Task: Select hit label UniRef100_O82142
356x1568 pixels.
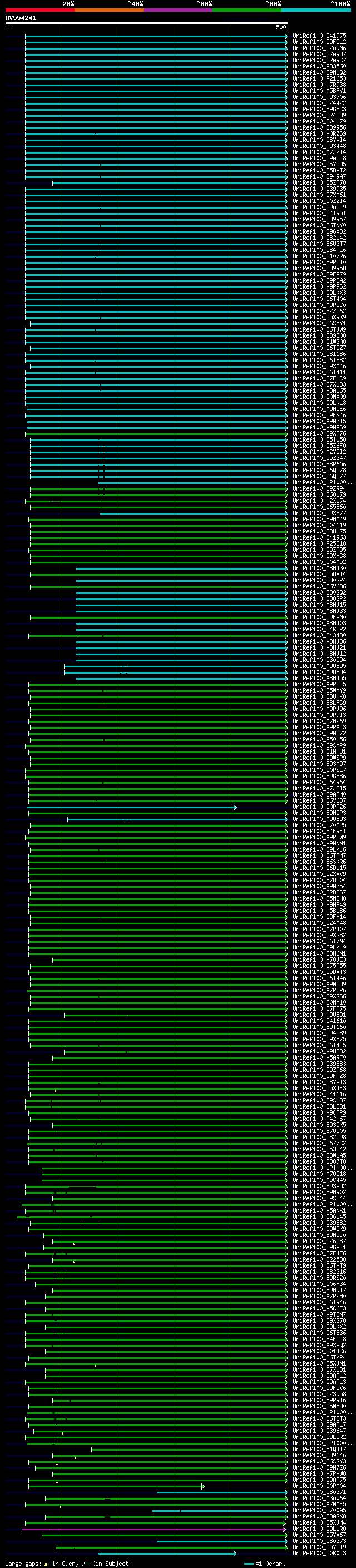Action: (x=319, y=238)
